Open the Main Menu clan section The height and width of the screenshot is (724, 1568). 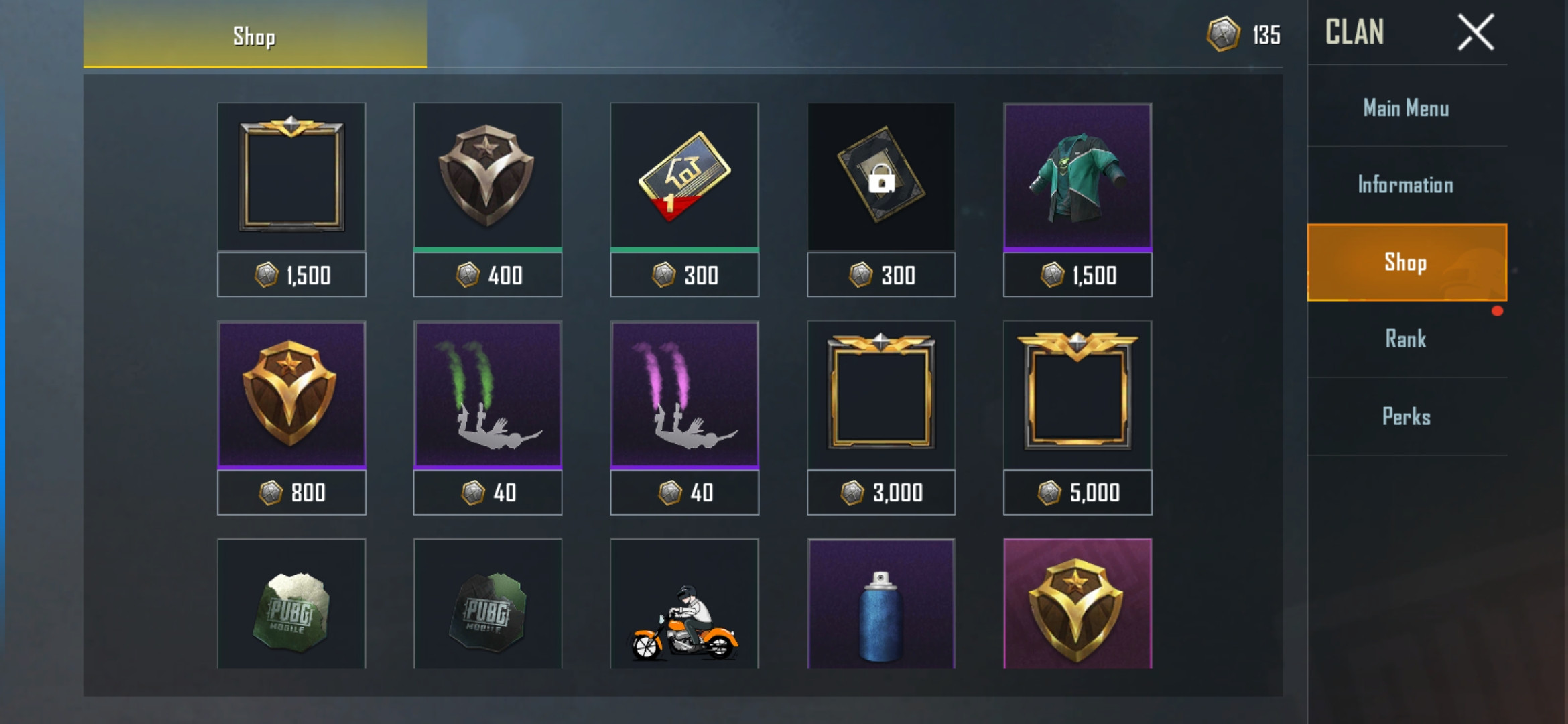tap(1407, 108)
